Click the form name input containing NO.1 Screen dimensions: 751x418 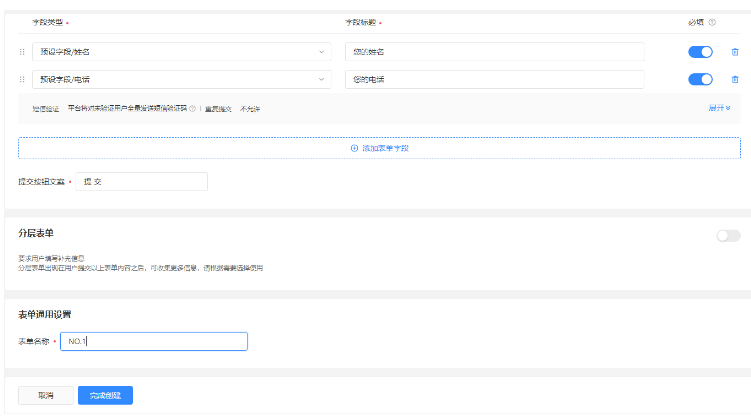[x=153, y=342]
